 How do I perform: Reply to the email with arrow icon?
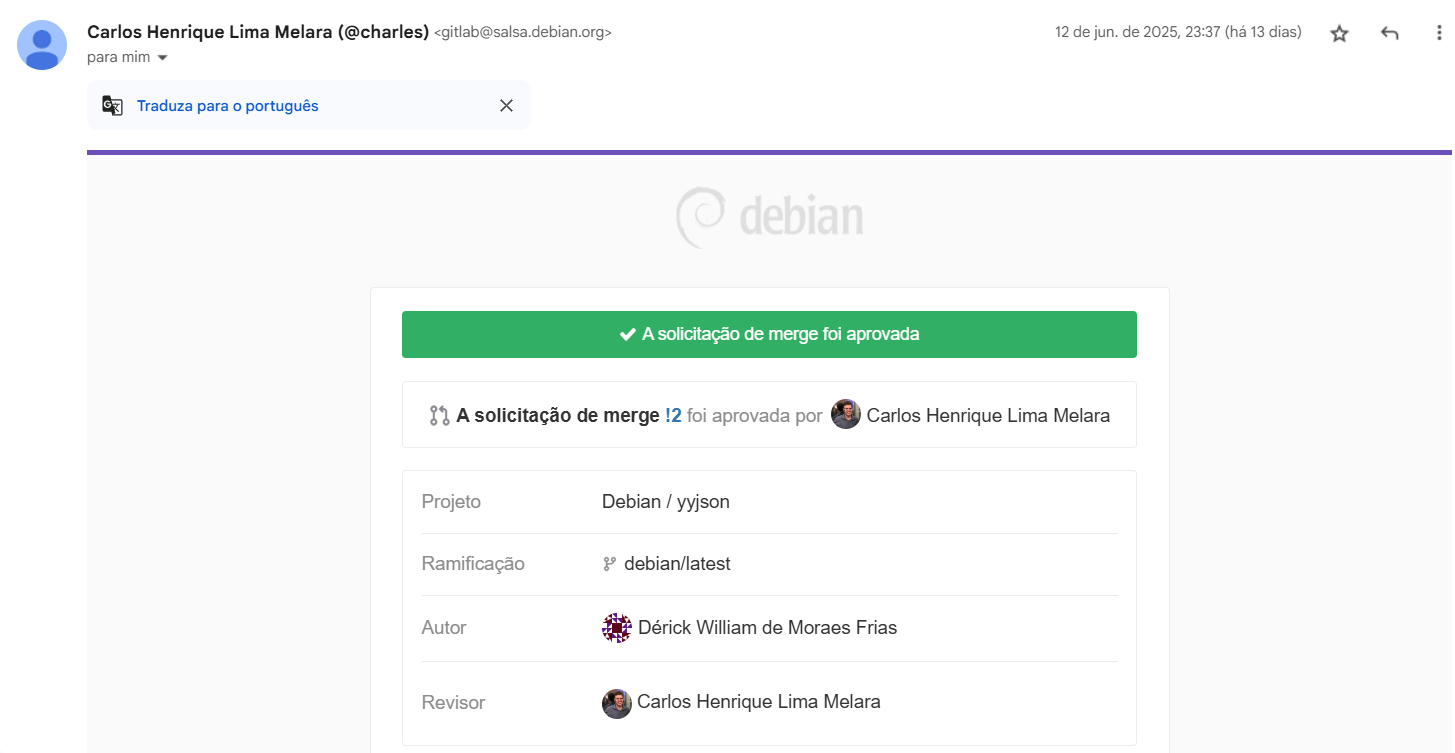(1389, 33)
